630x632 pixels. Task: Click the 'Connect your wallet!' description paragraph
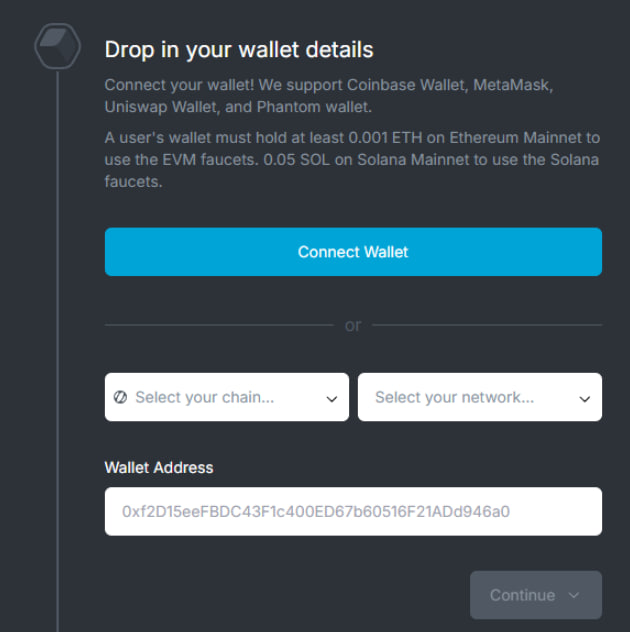coord(342,94)
